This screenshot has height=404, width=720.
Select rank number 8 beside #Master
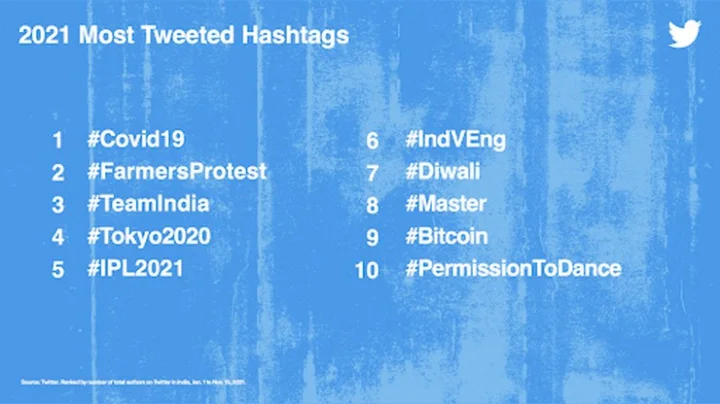[372, 205]
